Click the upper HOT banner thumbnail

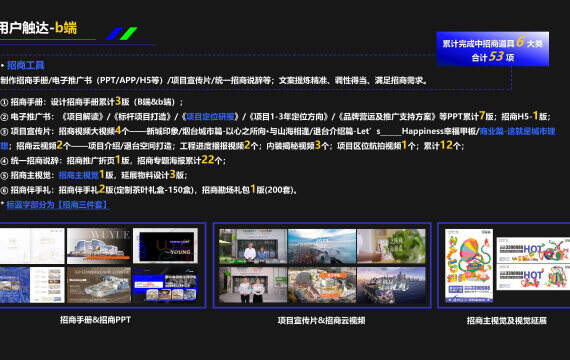533,250
